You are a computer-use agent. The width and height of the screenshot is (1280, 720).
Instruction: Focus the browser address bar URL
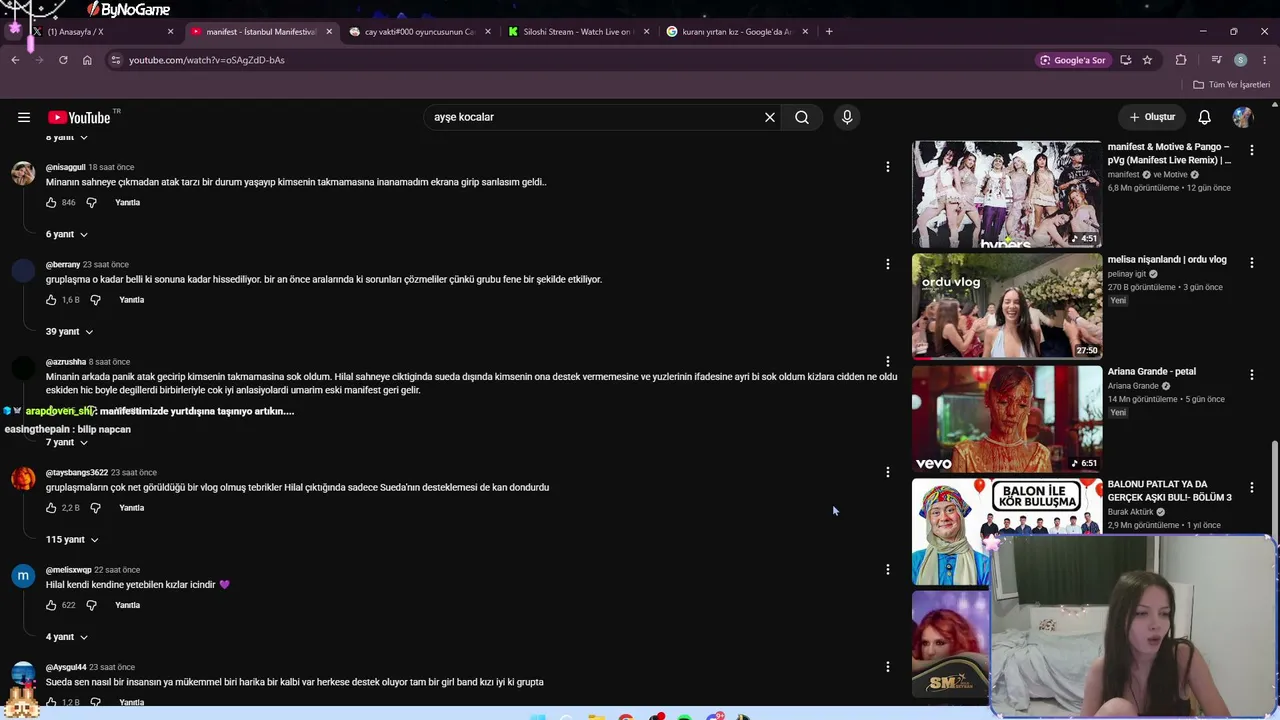[x=207, y=60]
